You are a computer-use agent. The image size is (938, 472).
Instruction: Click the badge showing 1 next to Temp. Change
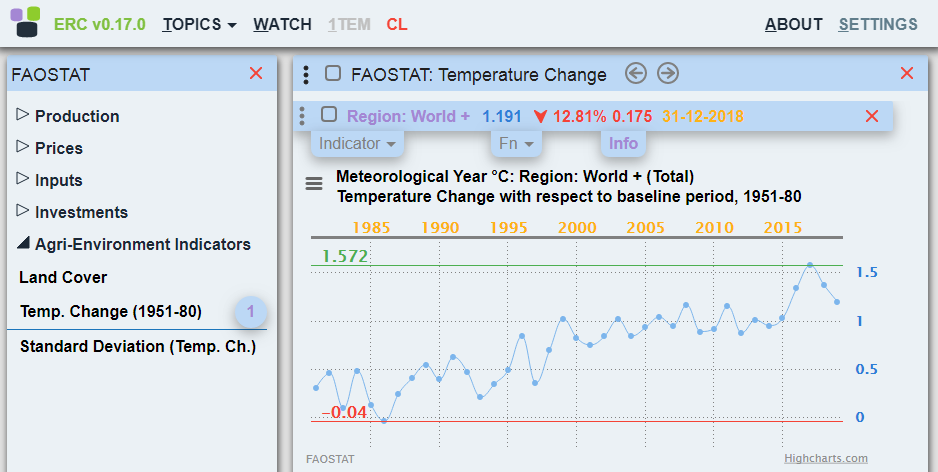pos(251,312)
